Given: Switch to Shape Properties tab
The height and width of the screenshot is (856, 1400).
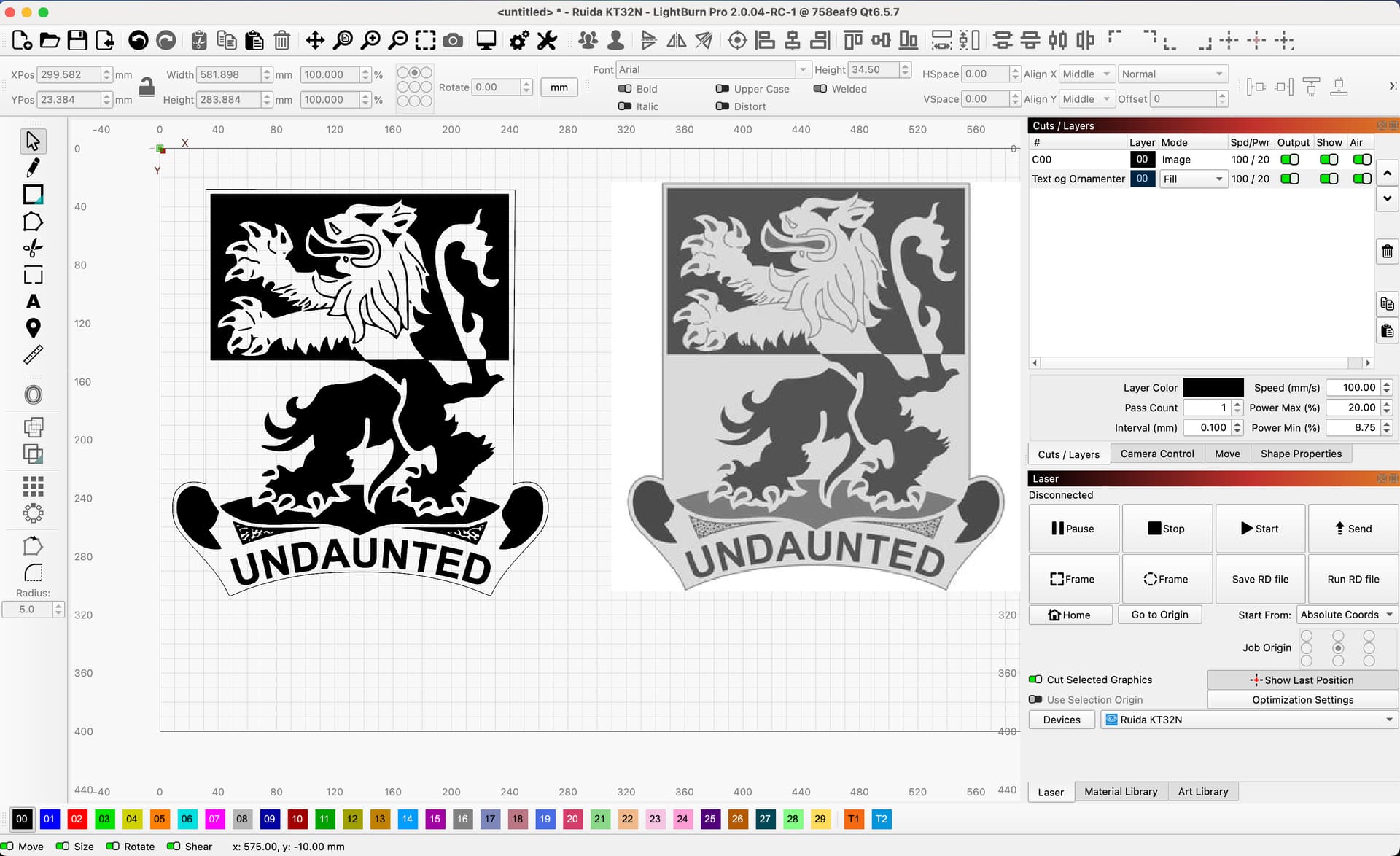Looking at the screenshot, I should click(x=1301, y=454).
